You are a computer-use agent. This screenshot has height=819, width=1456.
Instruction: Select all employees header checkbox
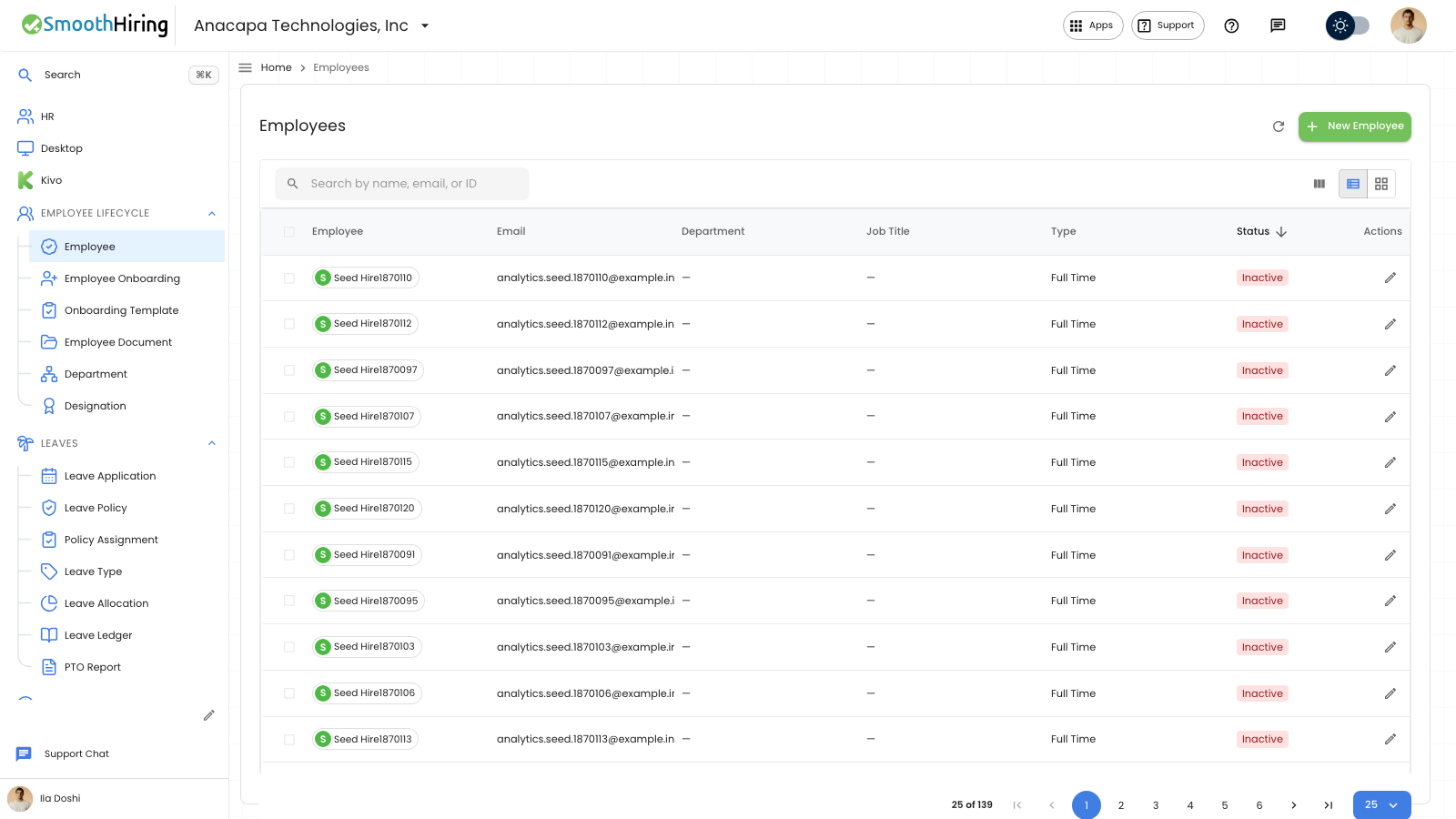289,232
